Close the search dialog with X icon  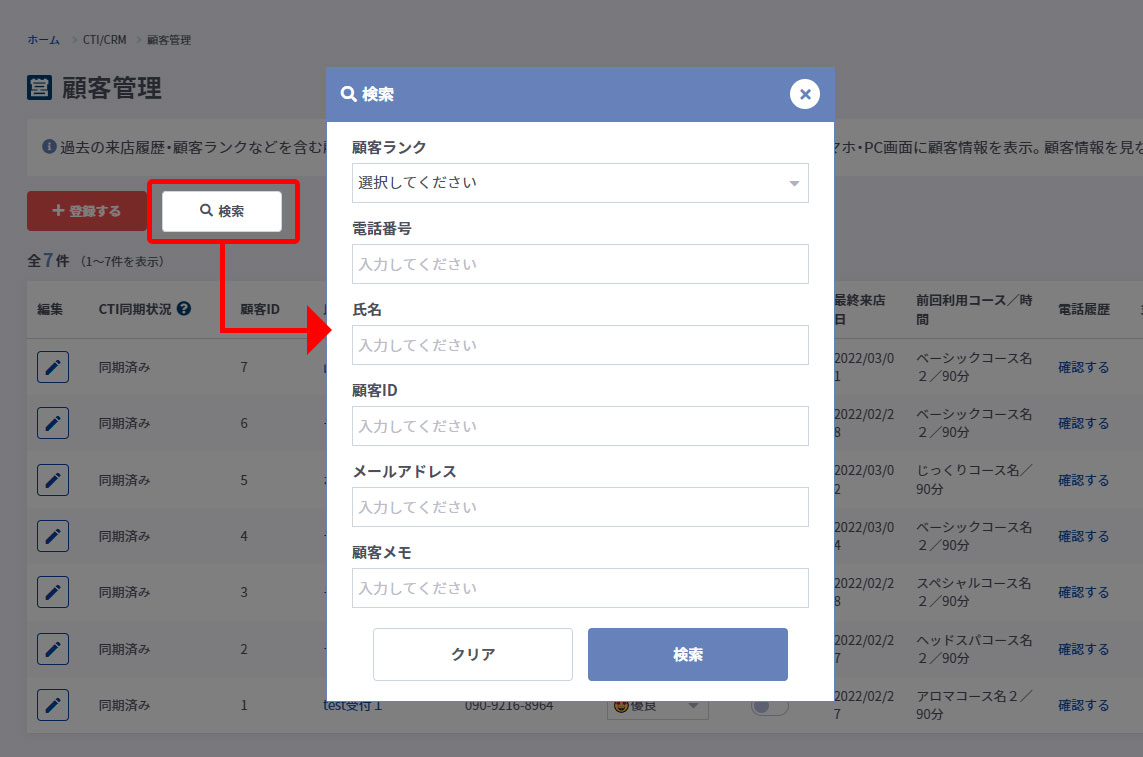tap(804, 94)
